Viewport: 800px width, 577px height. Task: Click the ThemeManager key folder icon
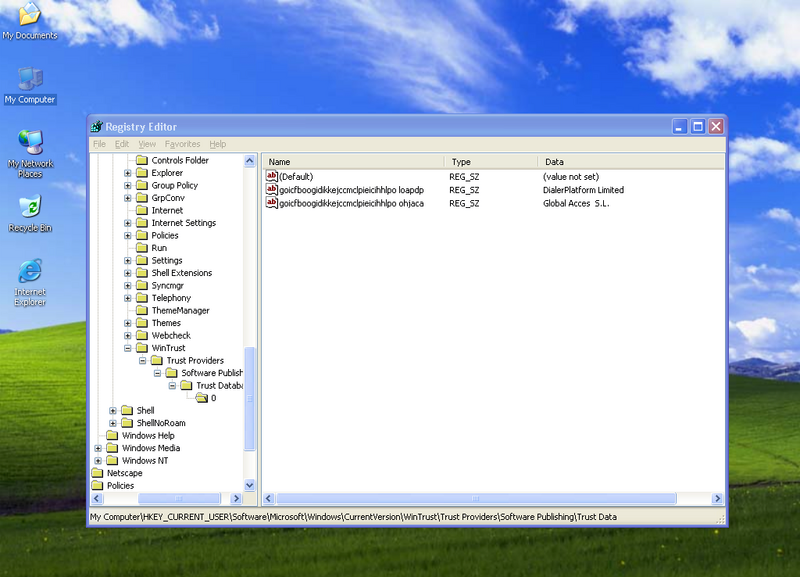click(x=142, y=310)
